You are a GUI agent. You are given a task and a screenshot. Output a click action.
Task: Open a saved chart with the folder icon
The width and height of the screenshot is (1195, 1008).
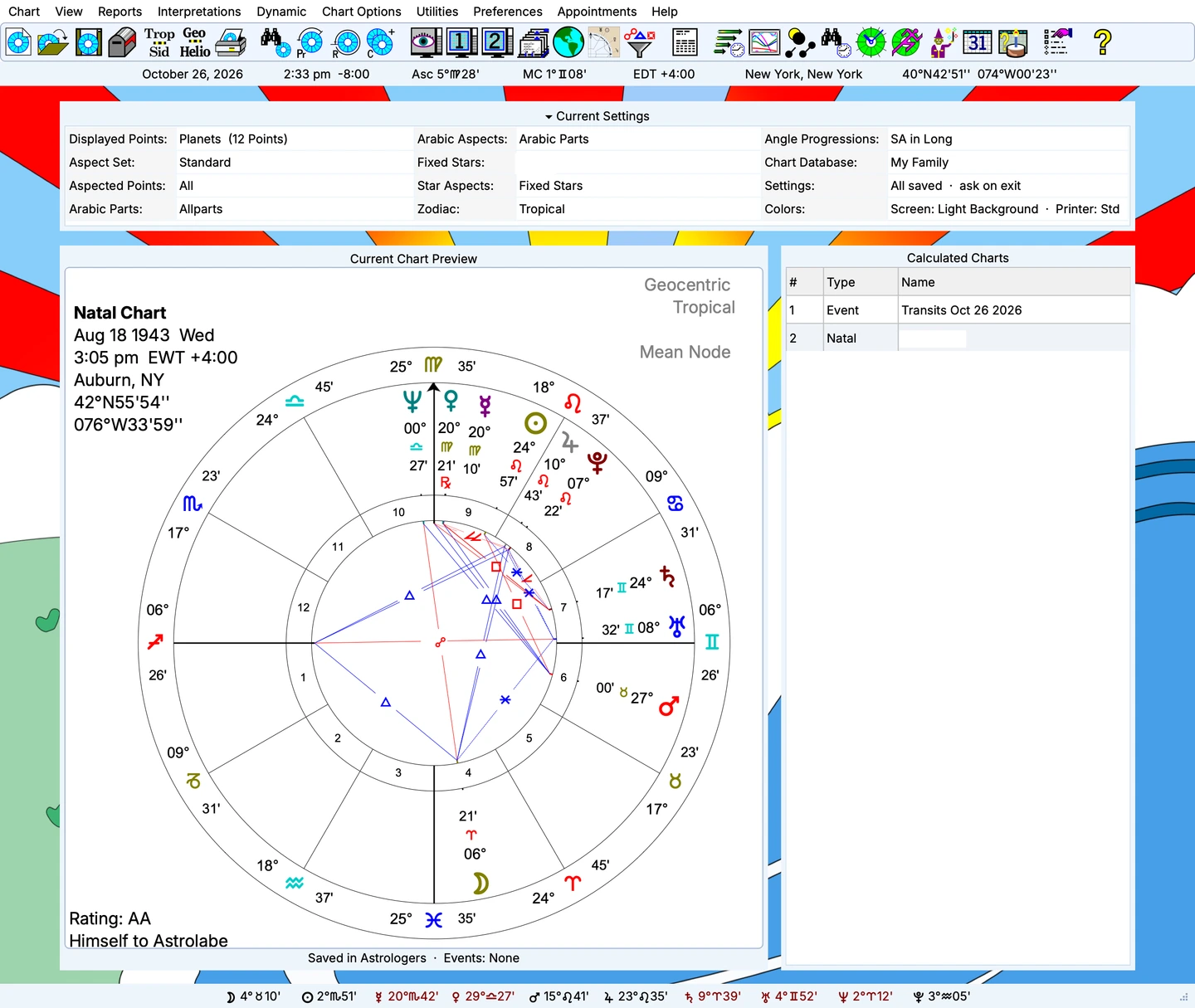[x=53, y=42]
